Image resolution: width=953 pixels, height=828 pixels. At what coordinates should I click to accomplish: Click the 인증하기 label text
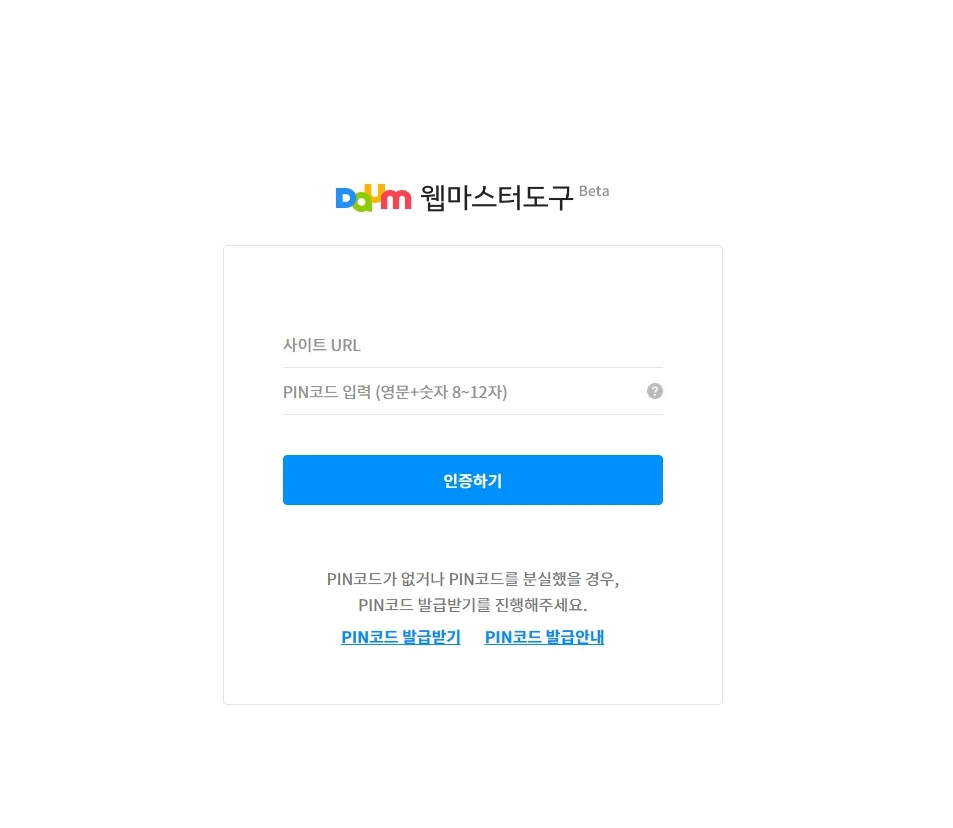(x=473, y=481)
